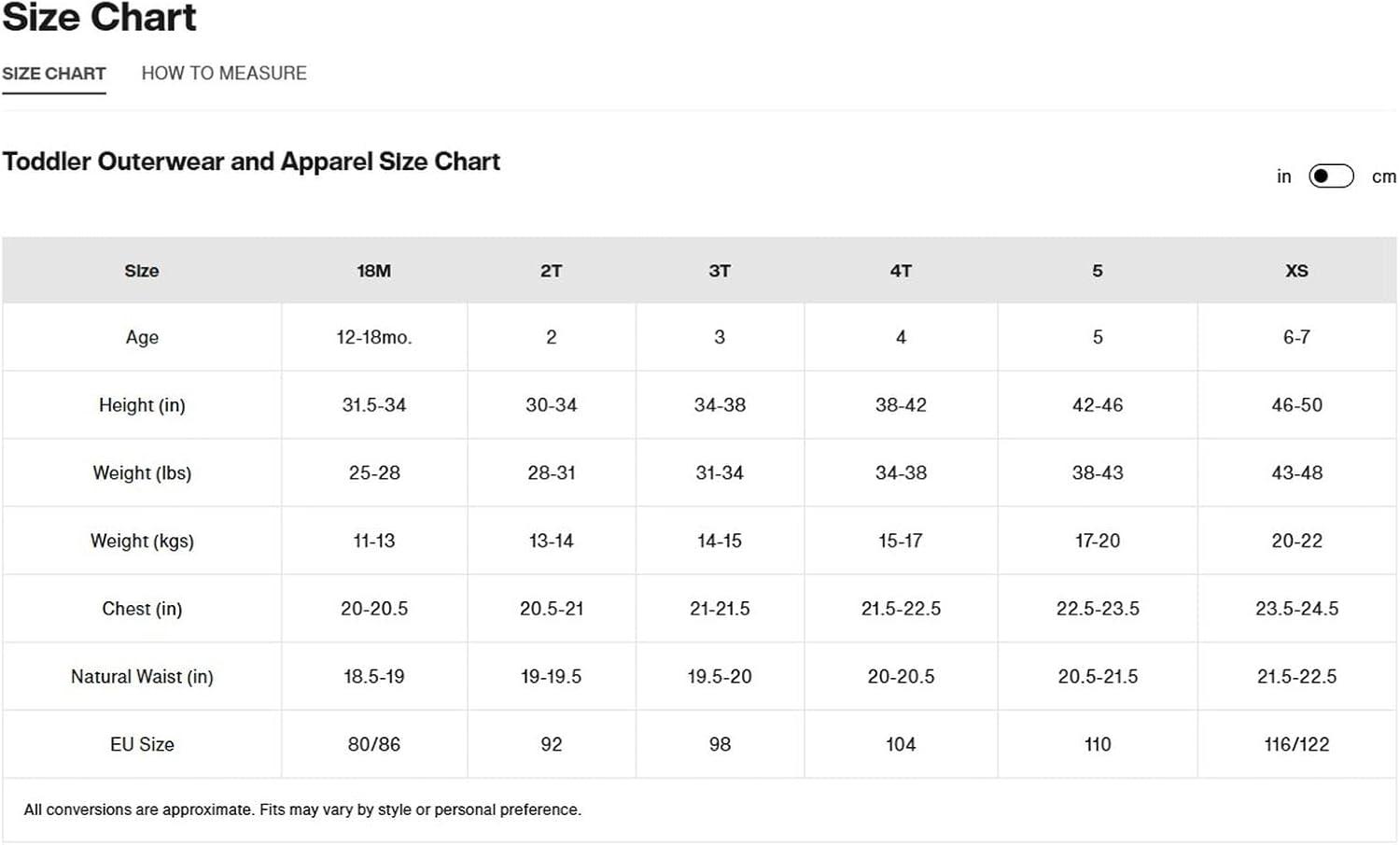1400x845 pixels.
Task: Click the Toddler Outerwear and Apparel heading
Action: coord(251,162)
